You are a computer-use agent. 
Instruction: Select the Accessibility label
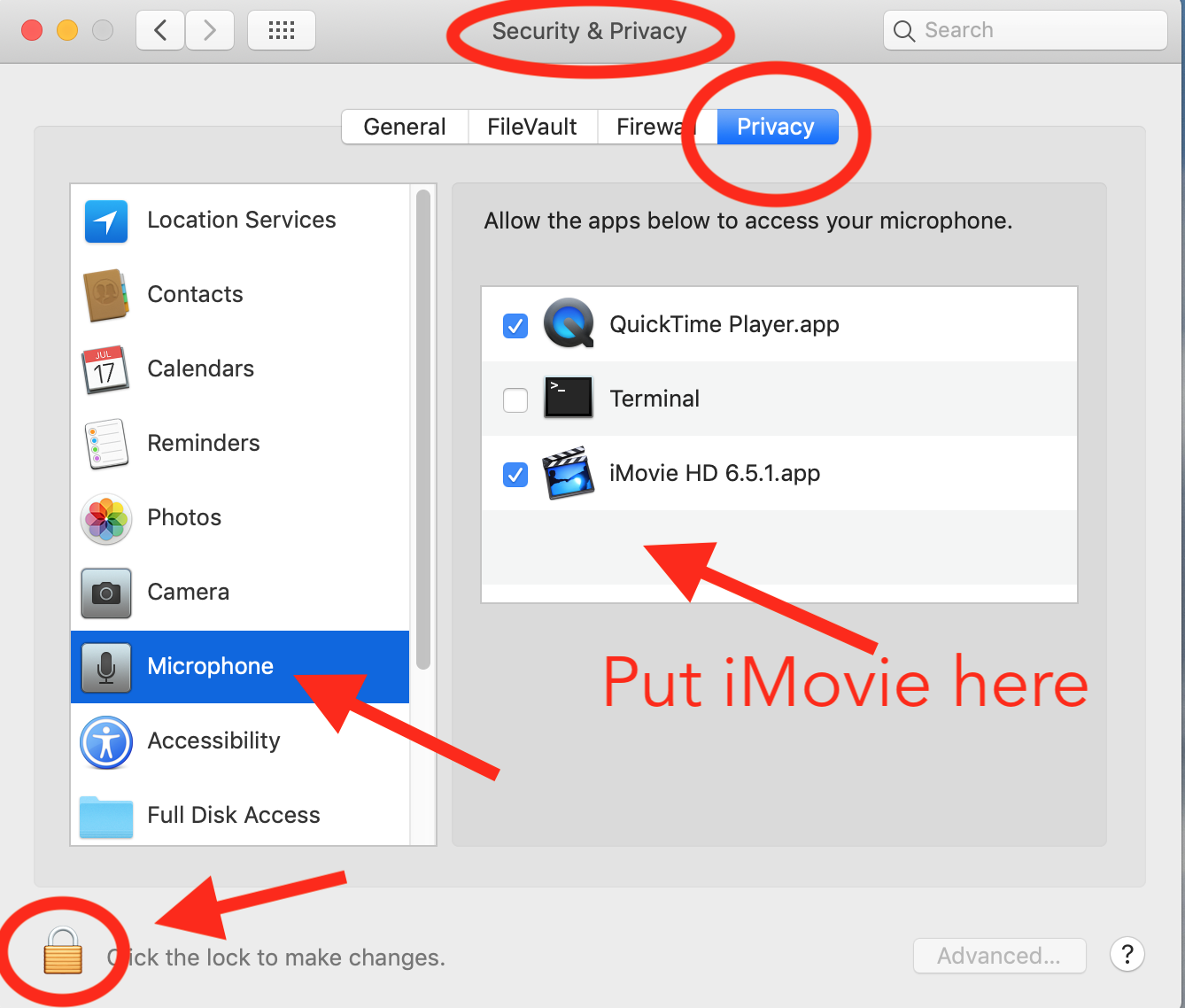coord(214,740)
